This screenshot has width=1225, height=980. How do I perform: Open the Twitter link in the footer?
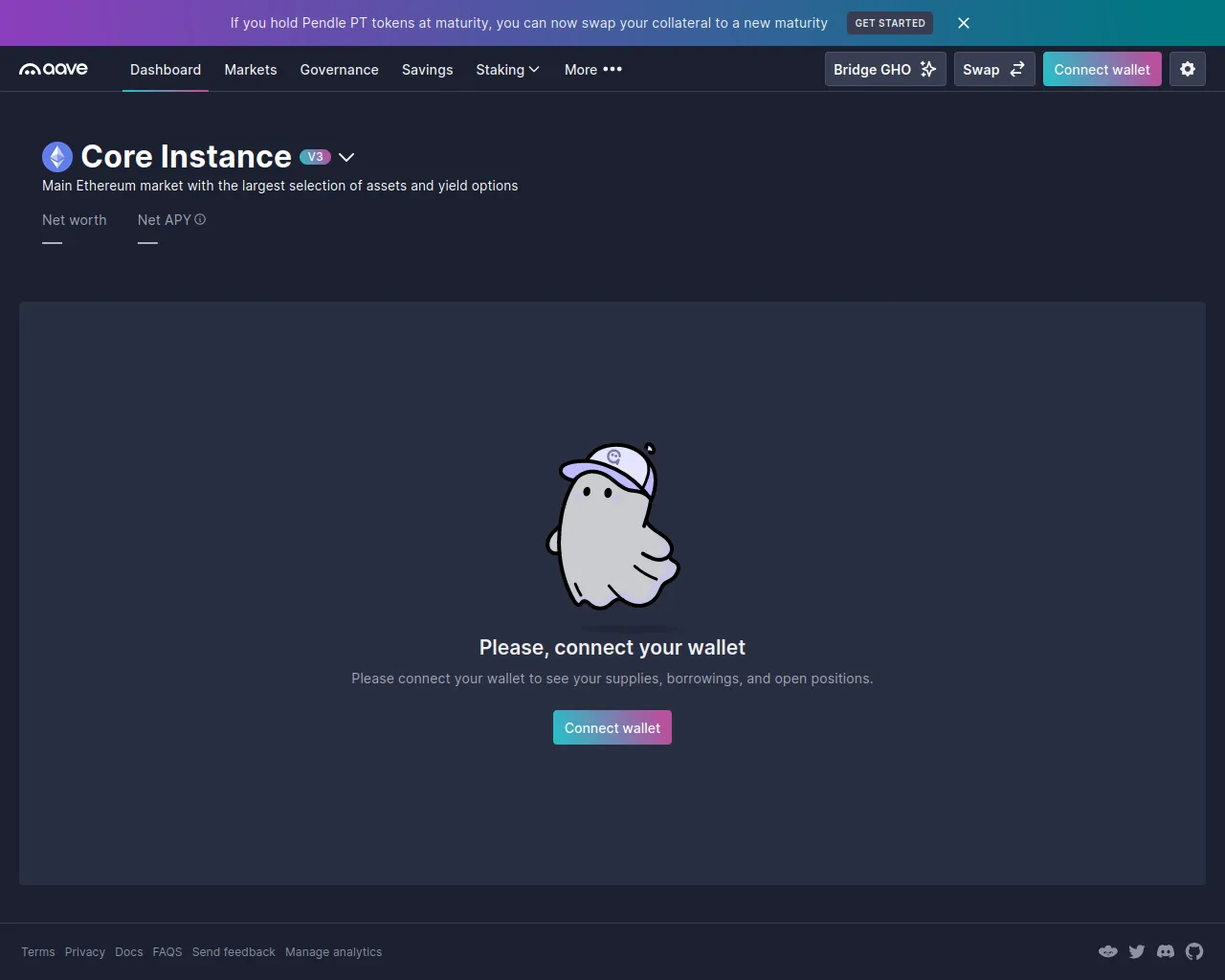point(1137,951)
